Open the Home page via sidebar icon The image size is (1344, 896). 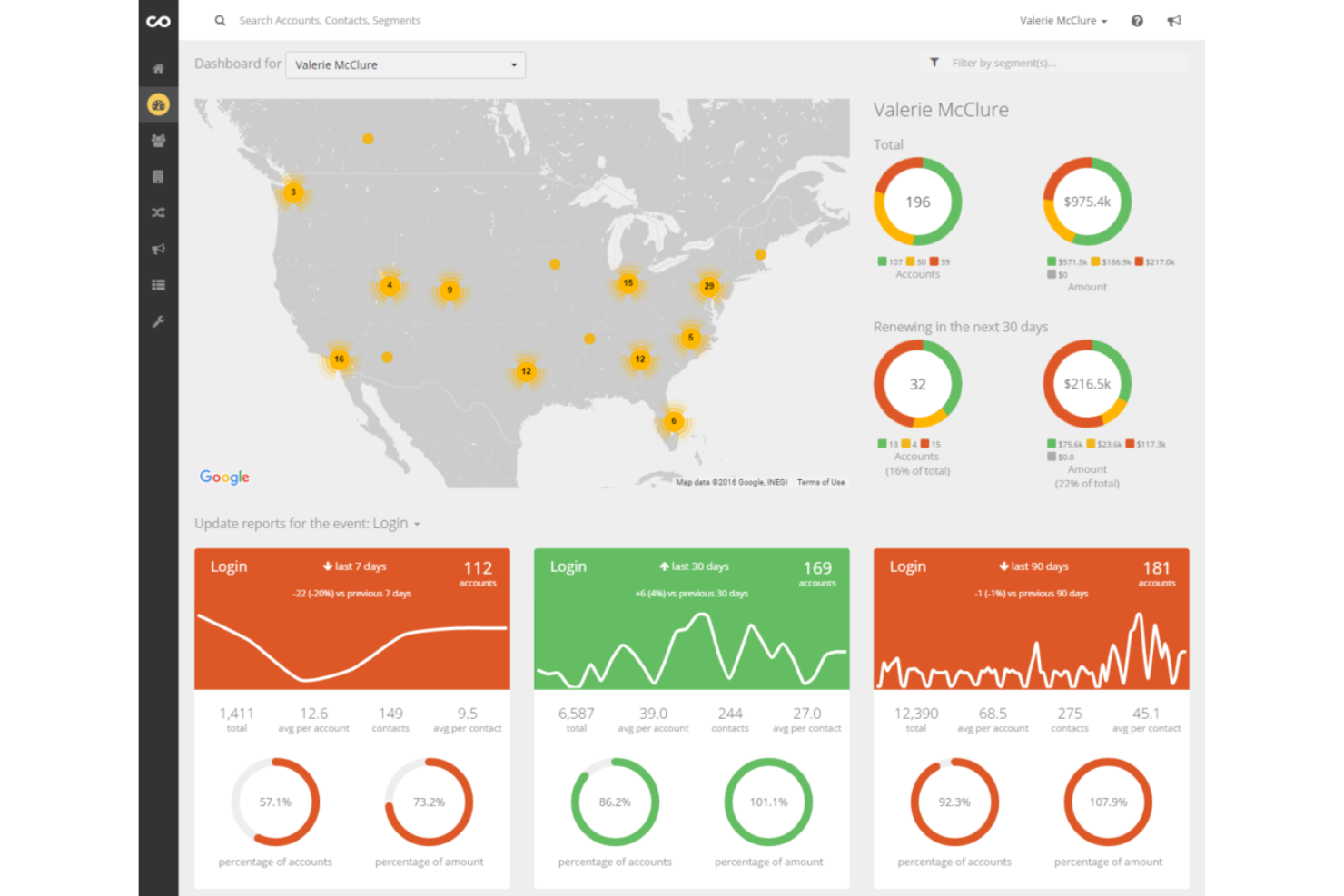[x=158, y=67]
